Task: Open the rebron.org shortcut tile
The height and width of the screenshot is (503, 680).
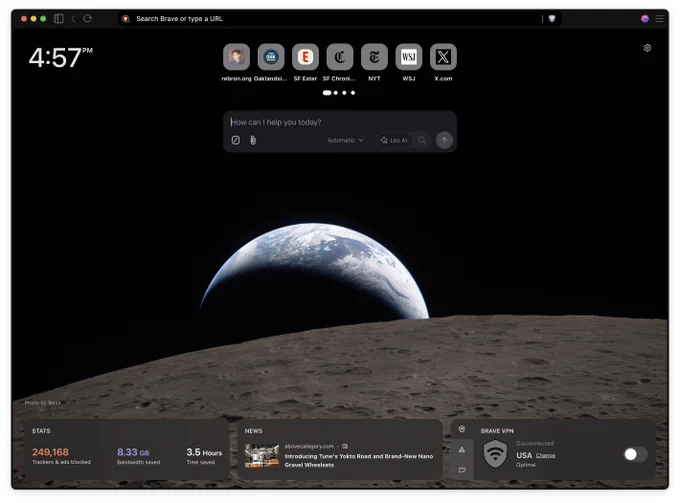Action: [236, 57]
